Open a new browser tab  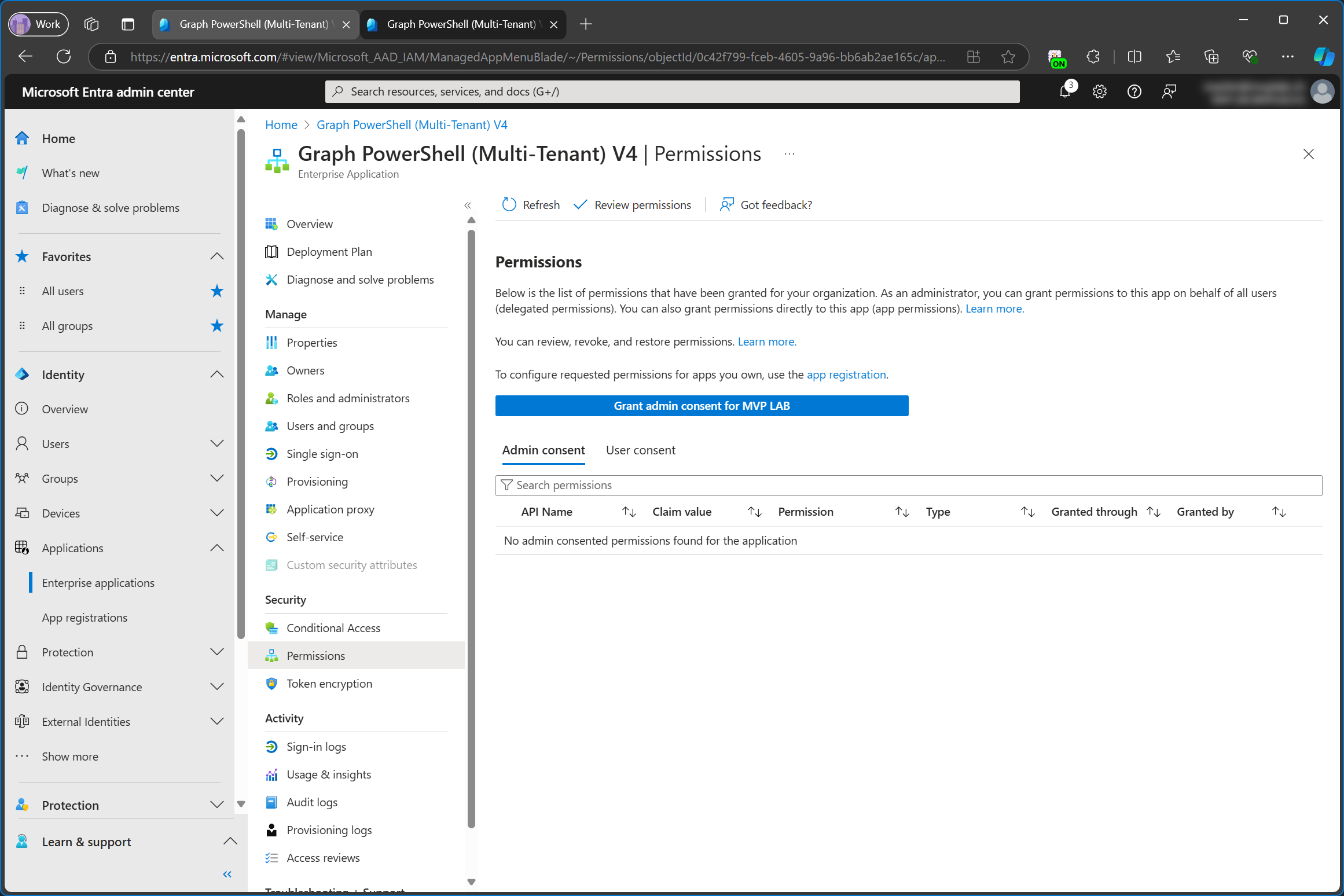(x=586, y=24)
